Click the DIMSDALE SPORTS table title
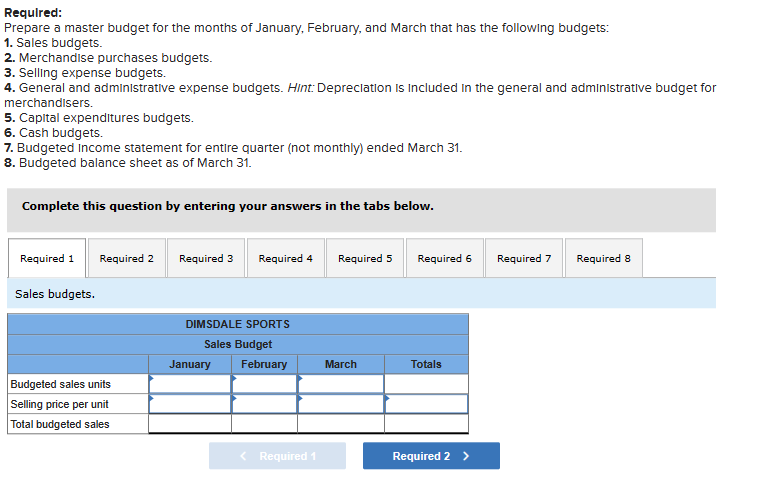Image resolution: width=774 pixels, height=479 pixels. click(x=237, y=324)
